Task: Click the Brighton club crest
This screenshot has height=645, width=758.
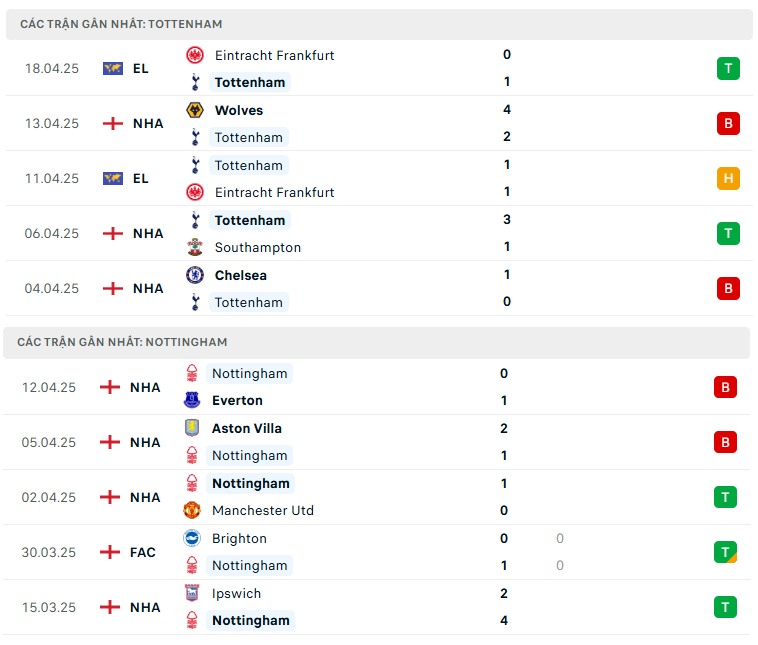Action: [x=192, y=538]
